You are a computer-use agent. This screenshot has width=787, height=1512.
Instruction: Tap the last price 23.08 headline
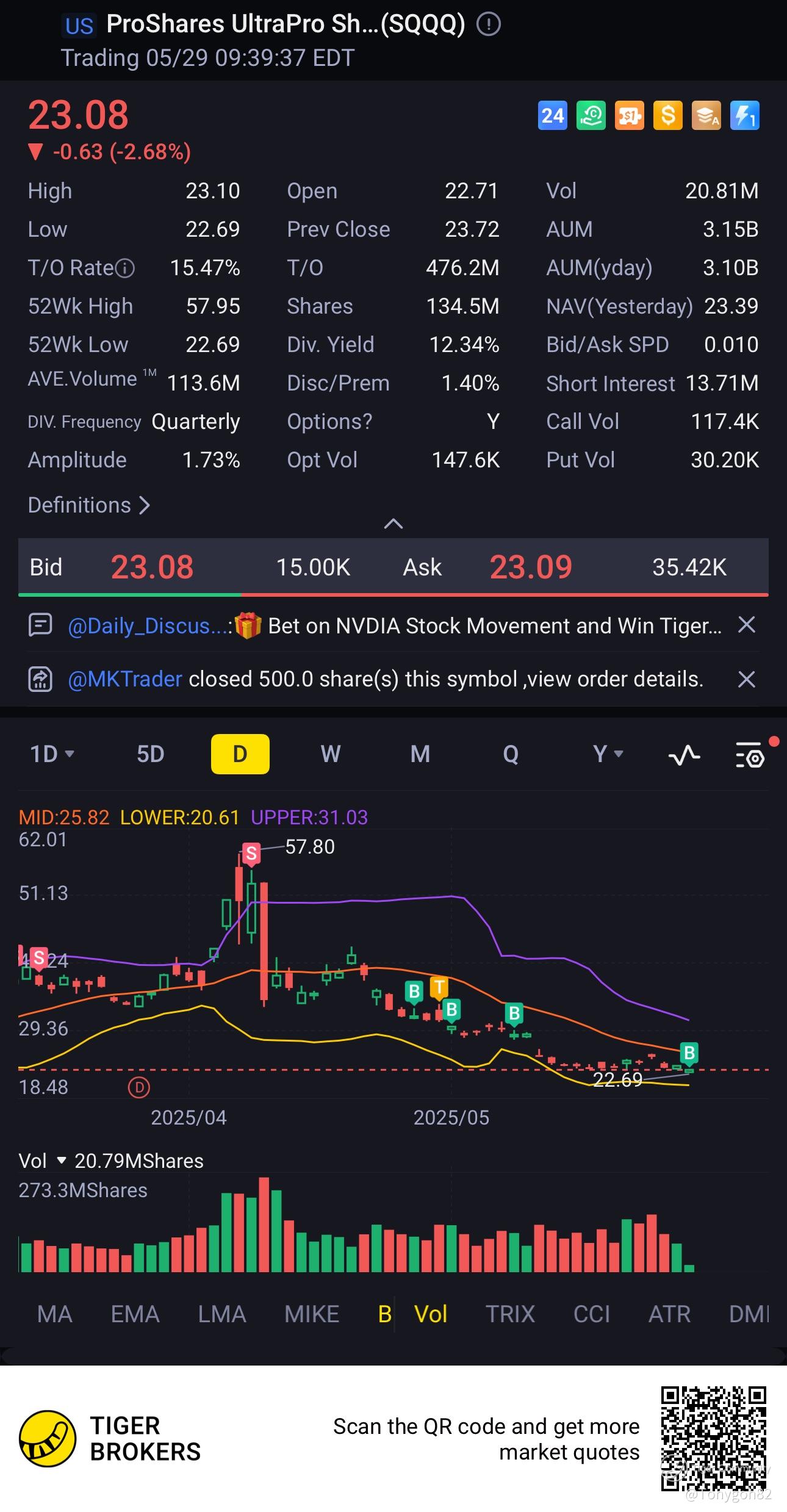click(79, 115)
